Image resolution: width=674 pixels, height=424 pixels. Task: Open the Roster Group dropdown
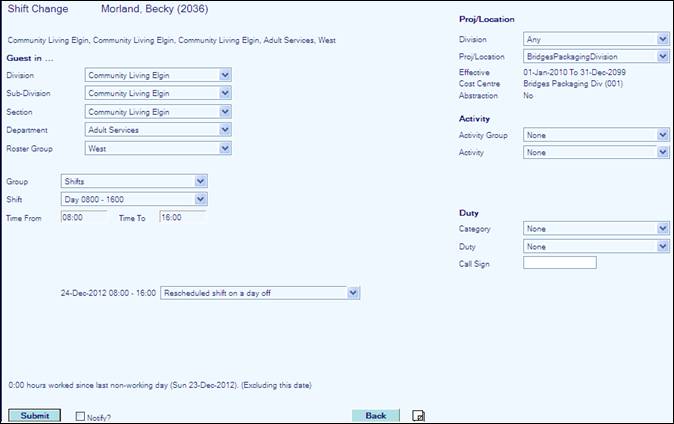(158, 148)
